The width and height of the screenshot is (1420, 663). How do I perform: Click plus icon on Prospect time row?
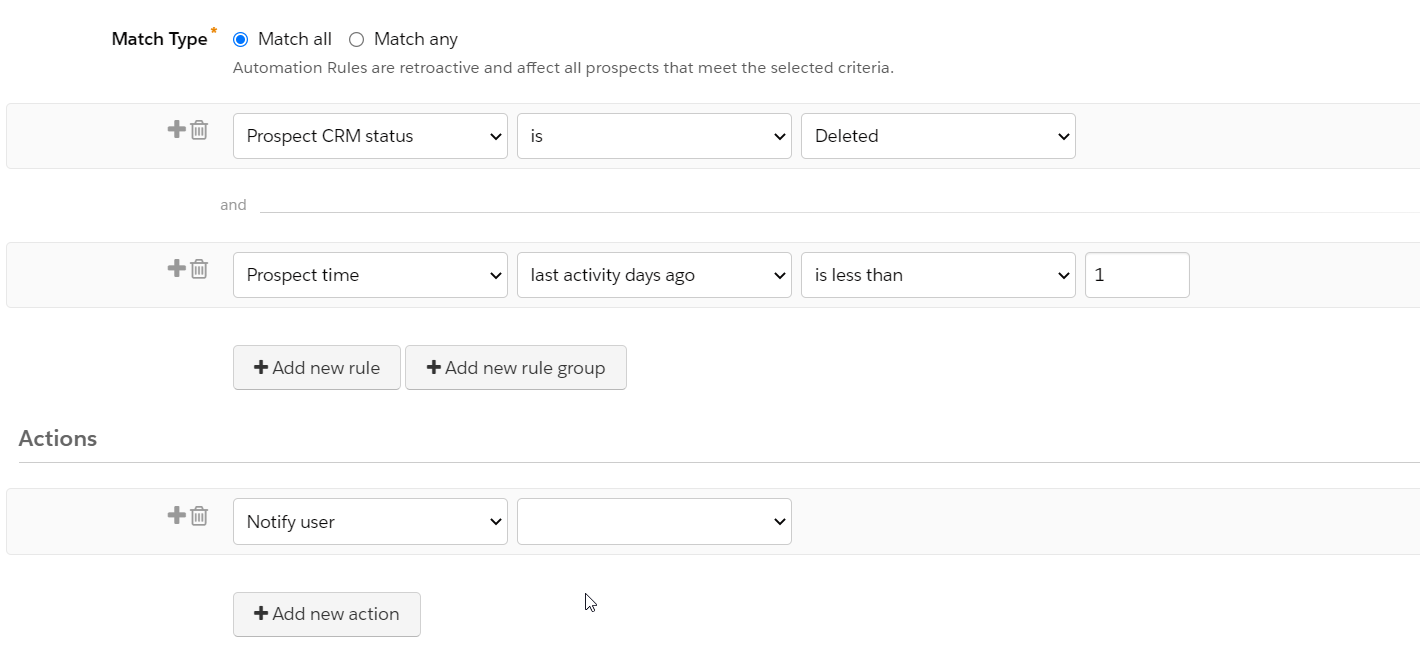(x=176, y=268)
